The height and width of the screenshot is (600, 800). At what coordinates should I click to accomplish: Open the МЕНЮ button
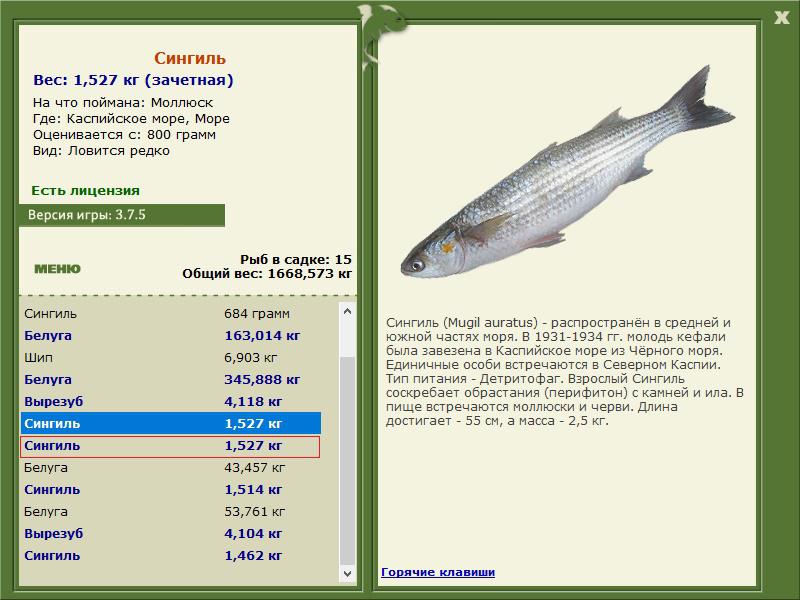pos(57,268)
